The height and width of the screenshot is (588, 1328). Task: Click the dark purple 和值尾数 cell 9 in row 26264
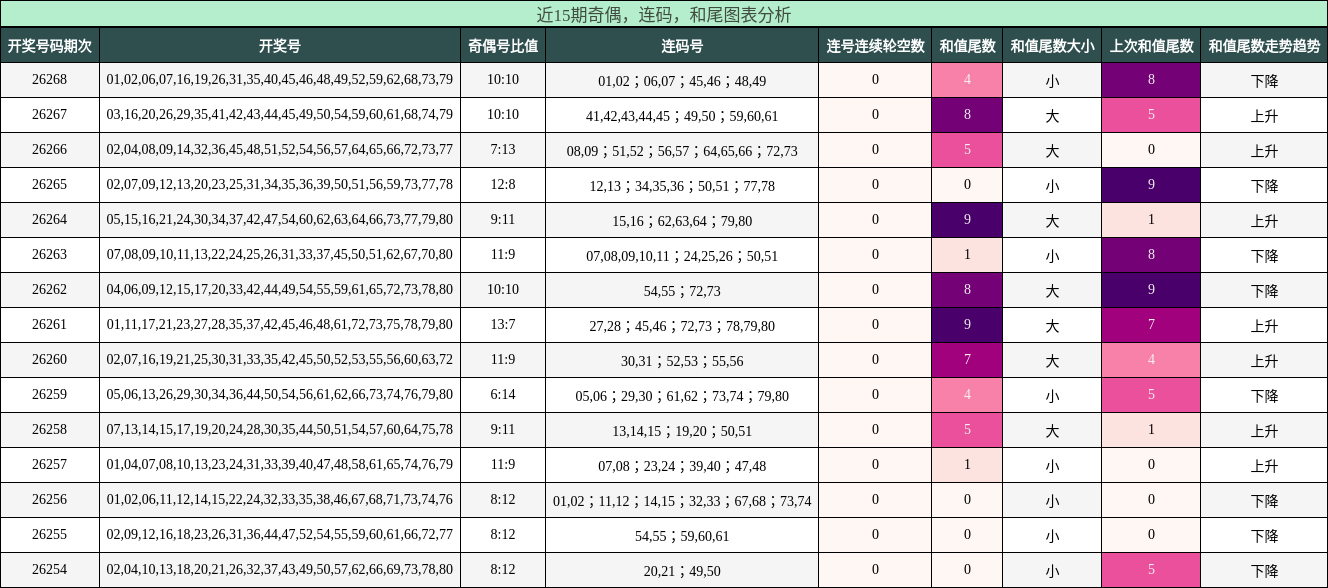967,220
